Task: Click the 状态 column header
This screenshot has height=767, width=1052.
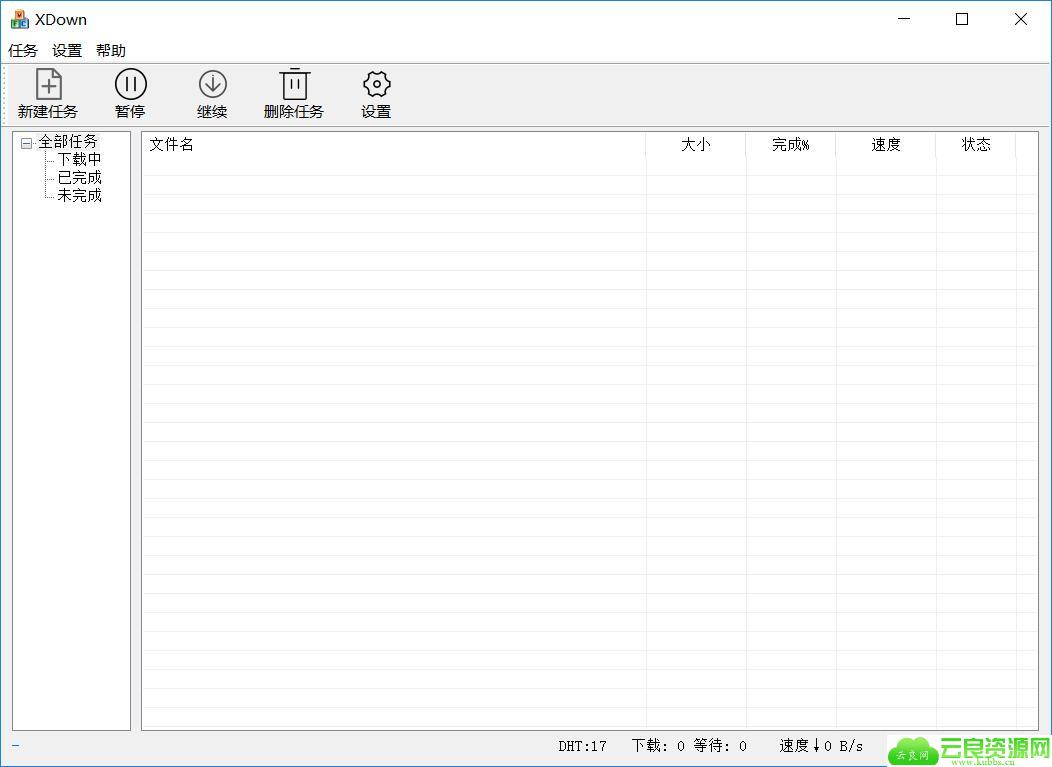Action: pyautogui.click(x=975, y=145)
